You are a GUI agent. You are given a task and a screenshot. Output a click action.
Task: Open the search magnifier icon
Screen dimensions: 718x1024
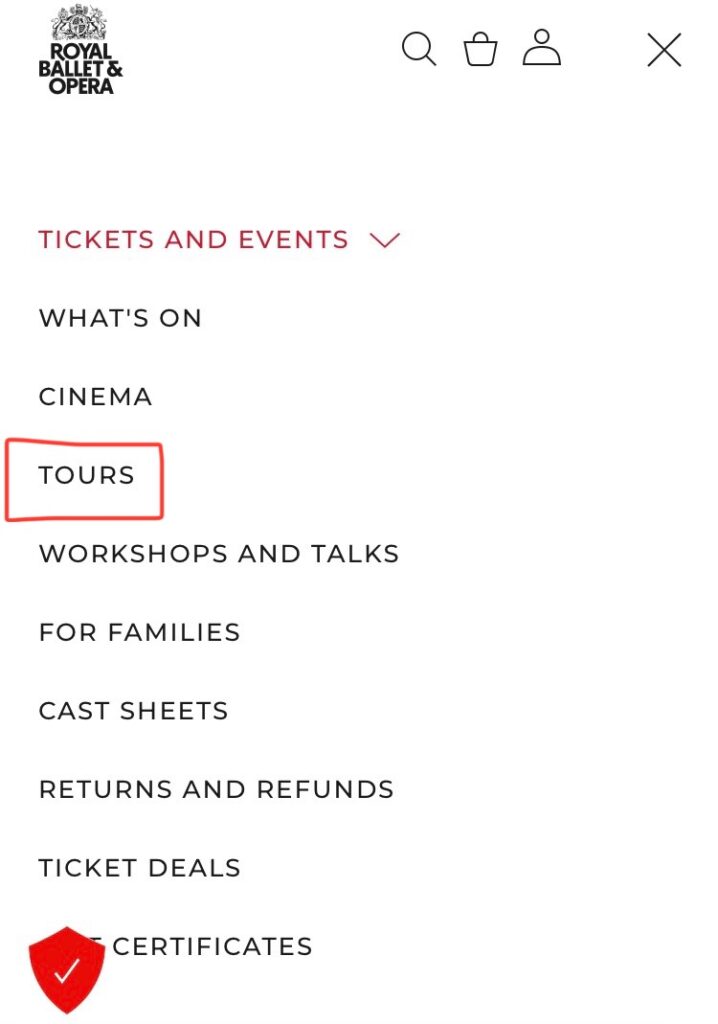coord(419,49)
